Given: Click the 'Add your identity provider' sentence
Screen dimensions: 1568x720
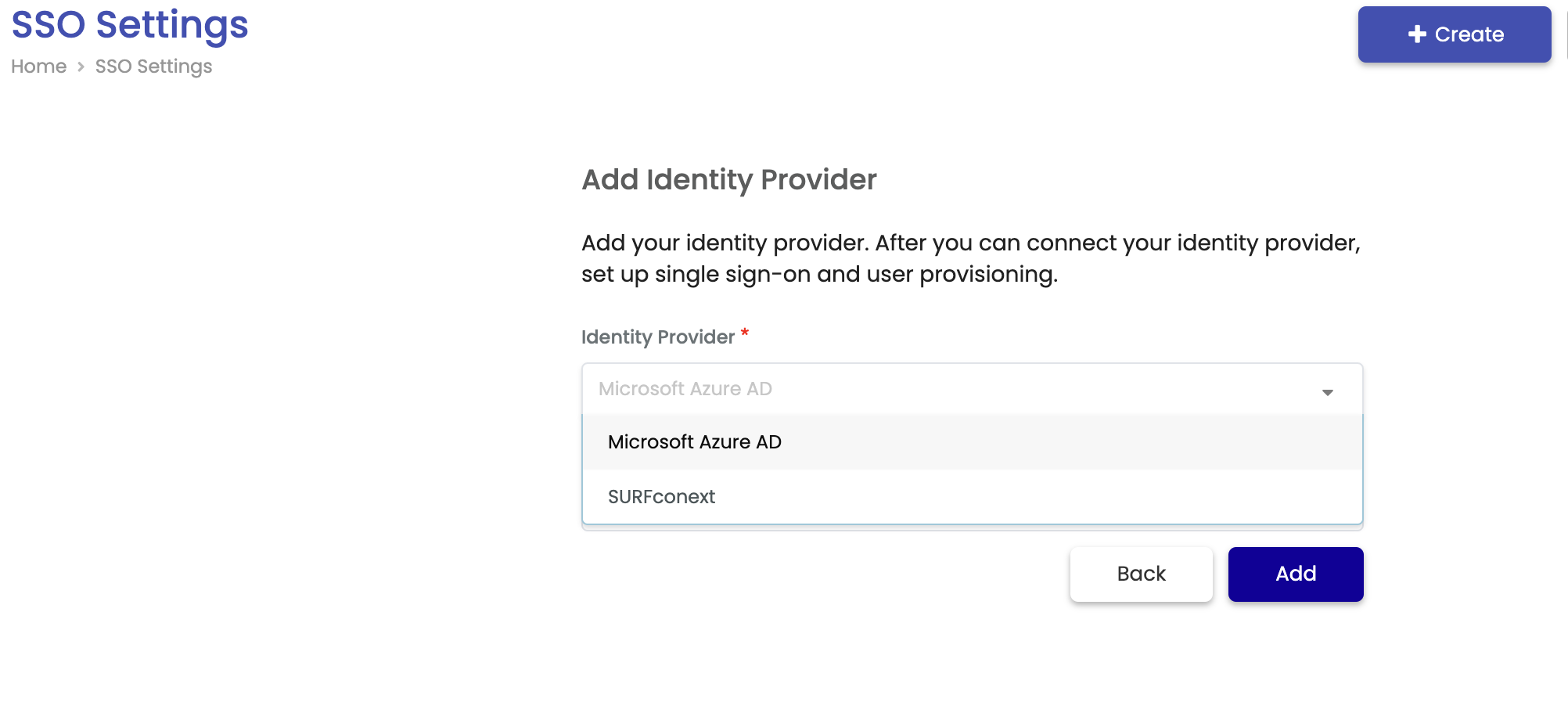Looking at the screenshot, I should tap(970, 243).
